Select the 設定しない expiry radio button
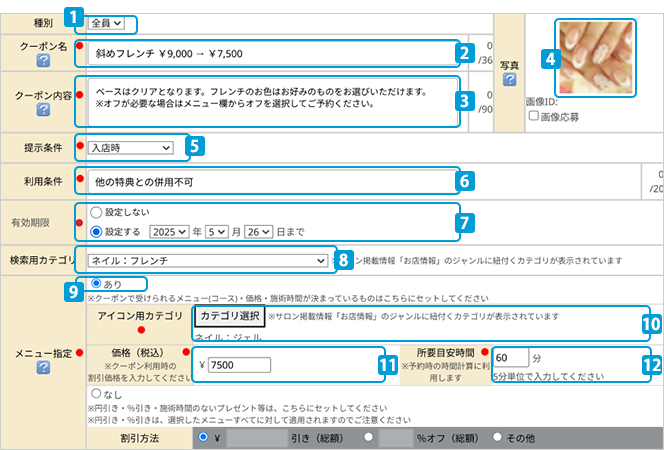Screen dimensions: 664x450 (x=96, y=212)
